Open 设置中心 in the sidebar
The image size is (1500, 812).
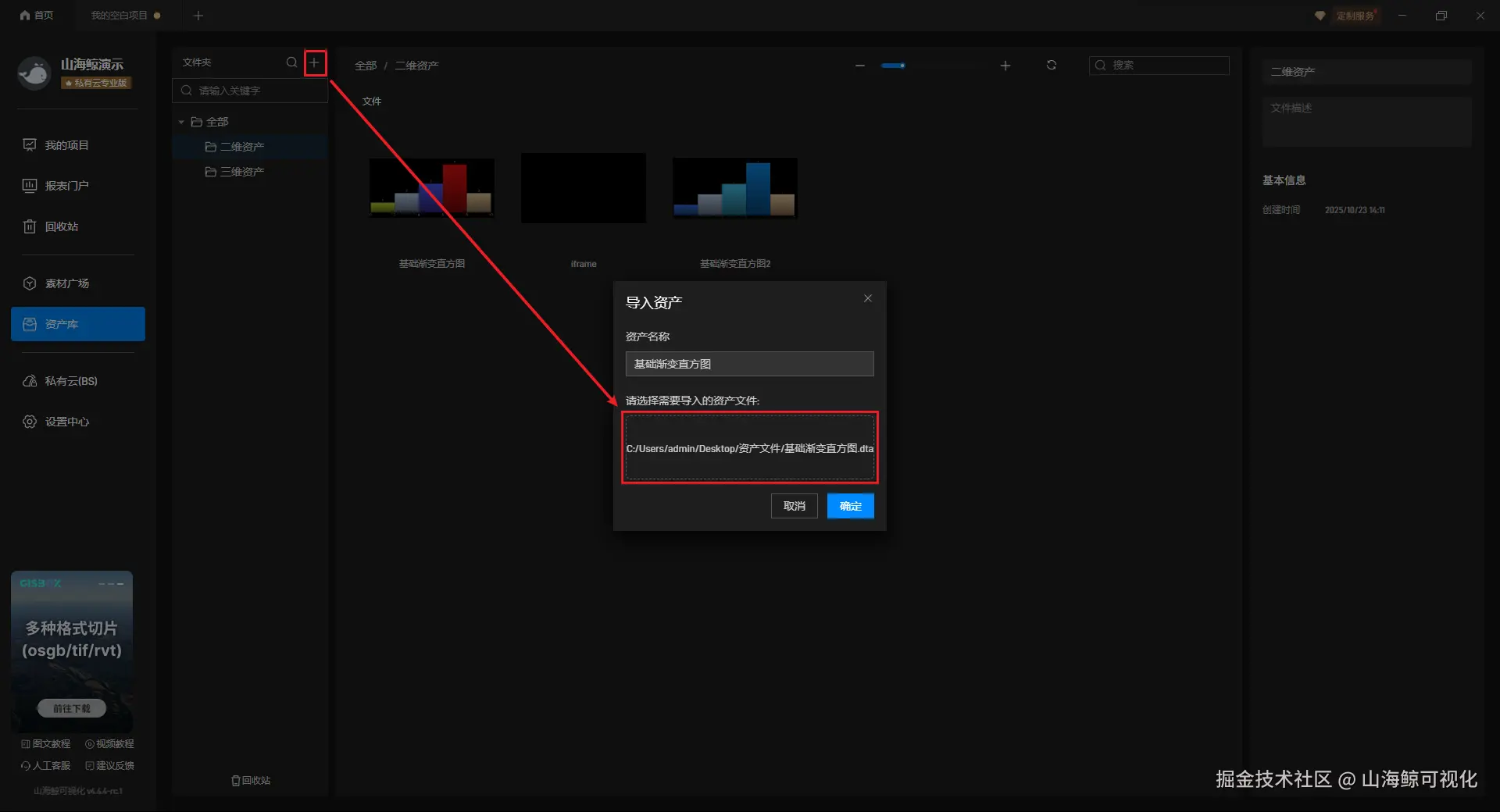[x=77, y=422]
